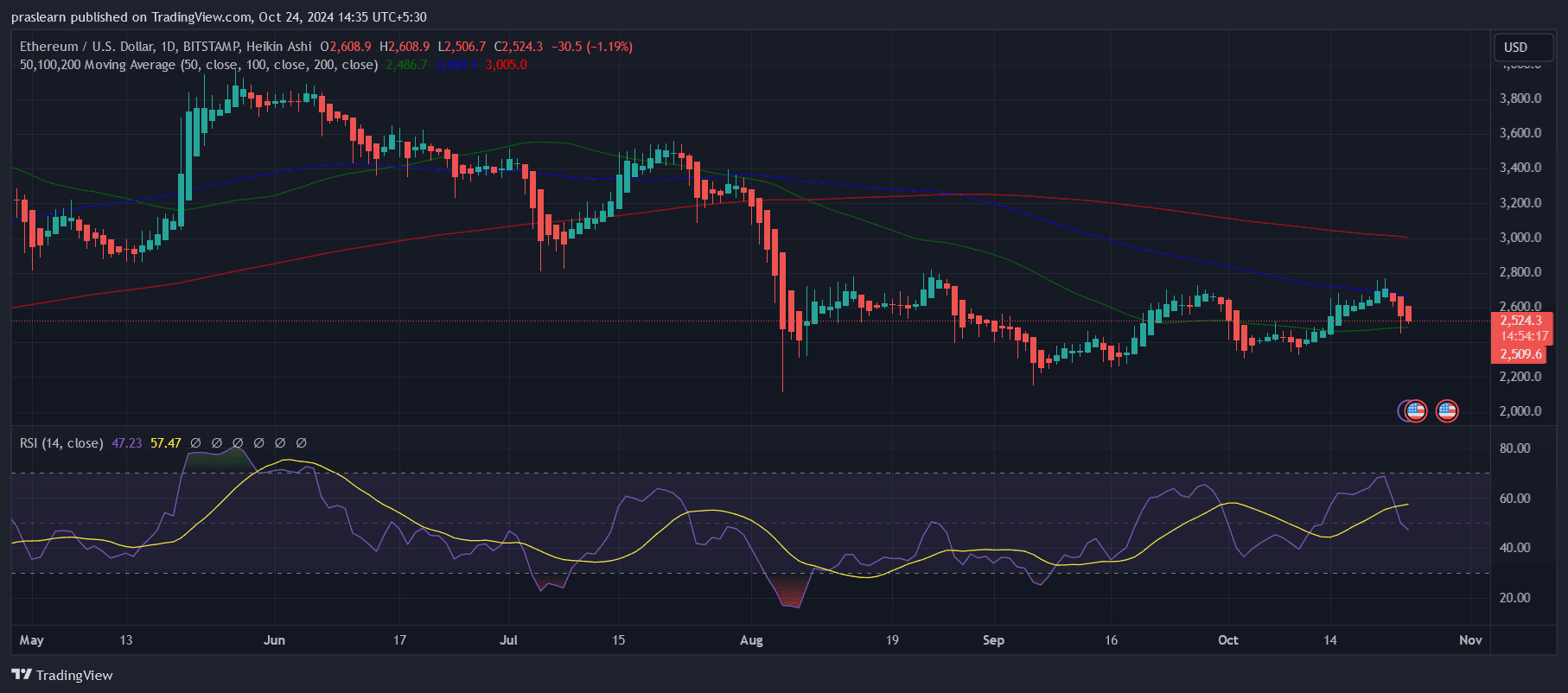Click the low value L2,506.7
The image size is (1568, 693).
(462, 47)
